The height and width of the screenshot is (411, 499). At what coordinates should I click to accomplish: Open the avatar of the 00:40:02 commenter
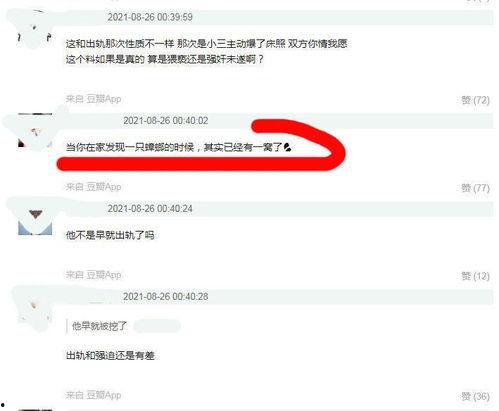click(x=35, y=130)
